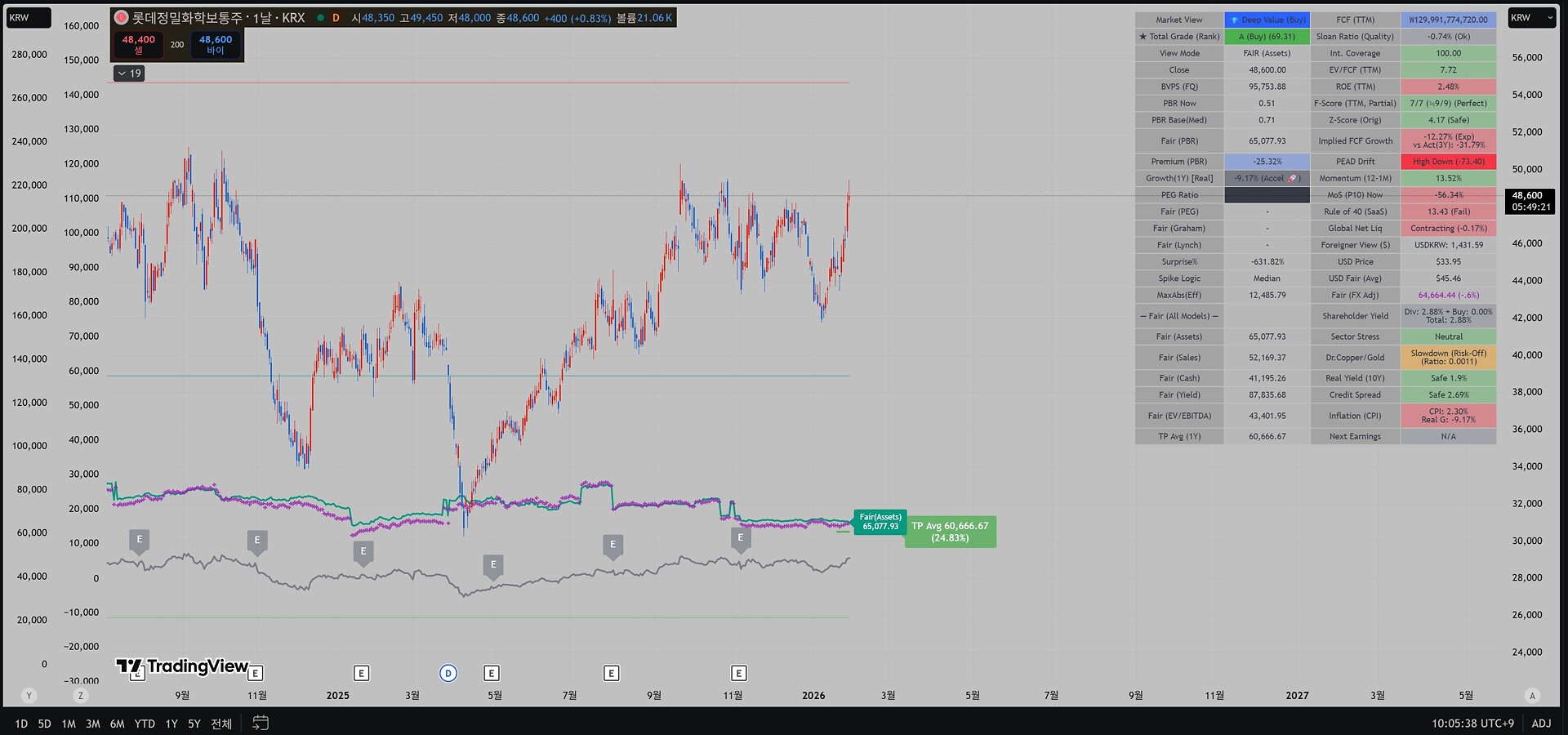
Task: Click the current price label 48,600 on price scale
Action: [1530, 201]
